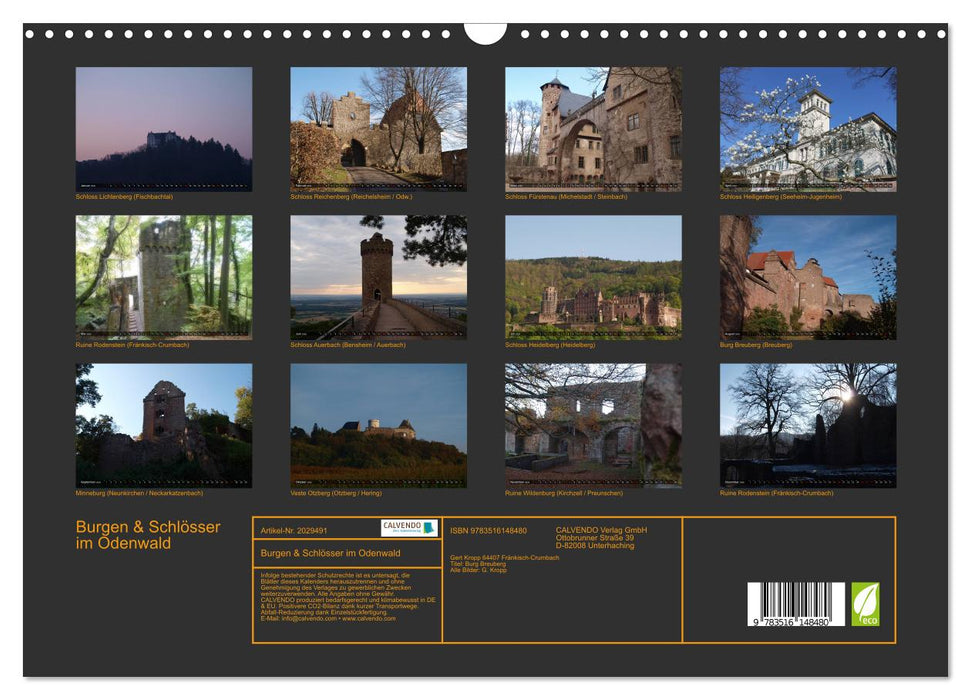Viewport: 971px width, 700px height.
Task: Click the Veste Otzberg hilltop photo
Action: pos(378,425)
